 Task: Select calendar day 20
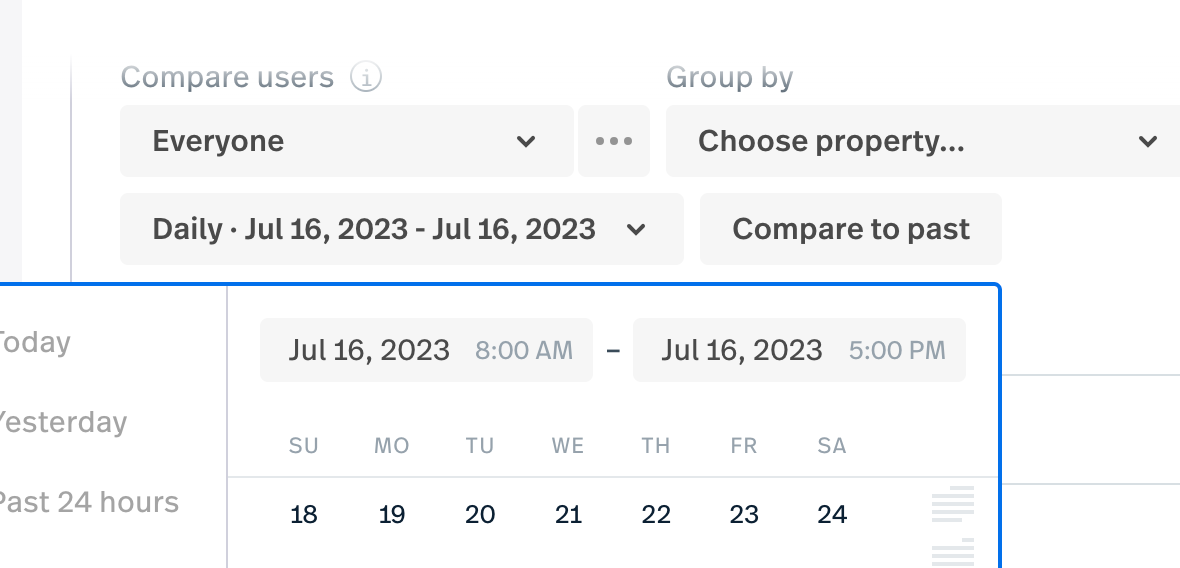(480, 515)
